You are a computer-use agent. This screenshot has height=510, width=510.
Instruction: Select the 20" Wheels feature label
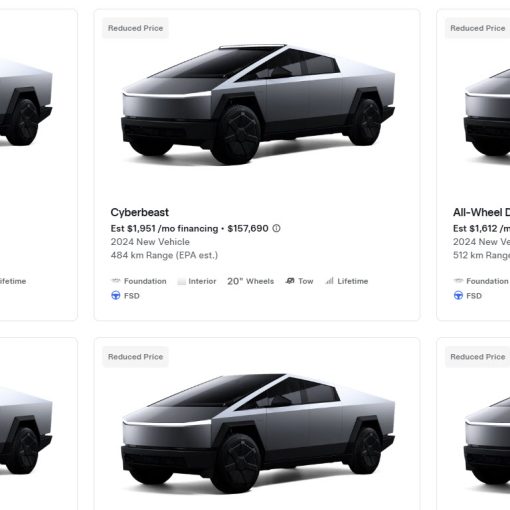[250, 281]
